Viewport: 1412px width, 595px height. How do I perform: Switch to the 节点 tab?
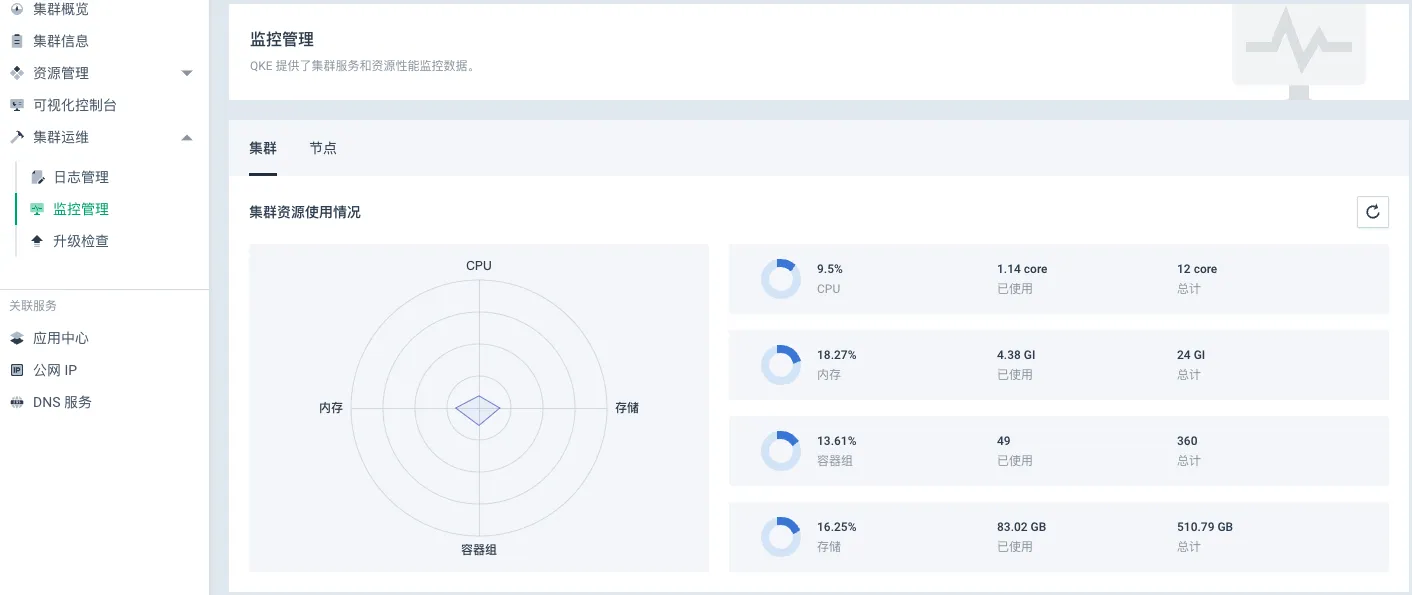click(322, 147)
